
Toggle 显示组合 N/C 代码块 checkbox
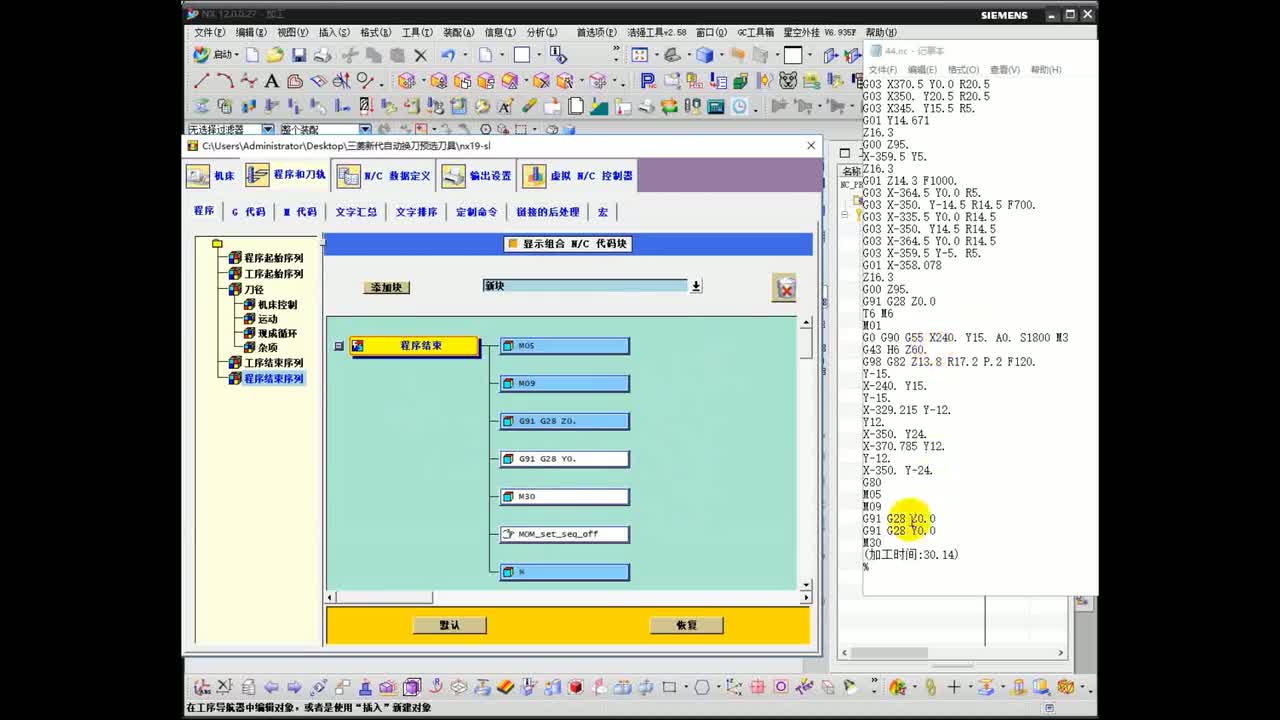coord(512,243)
